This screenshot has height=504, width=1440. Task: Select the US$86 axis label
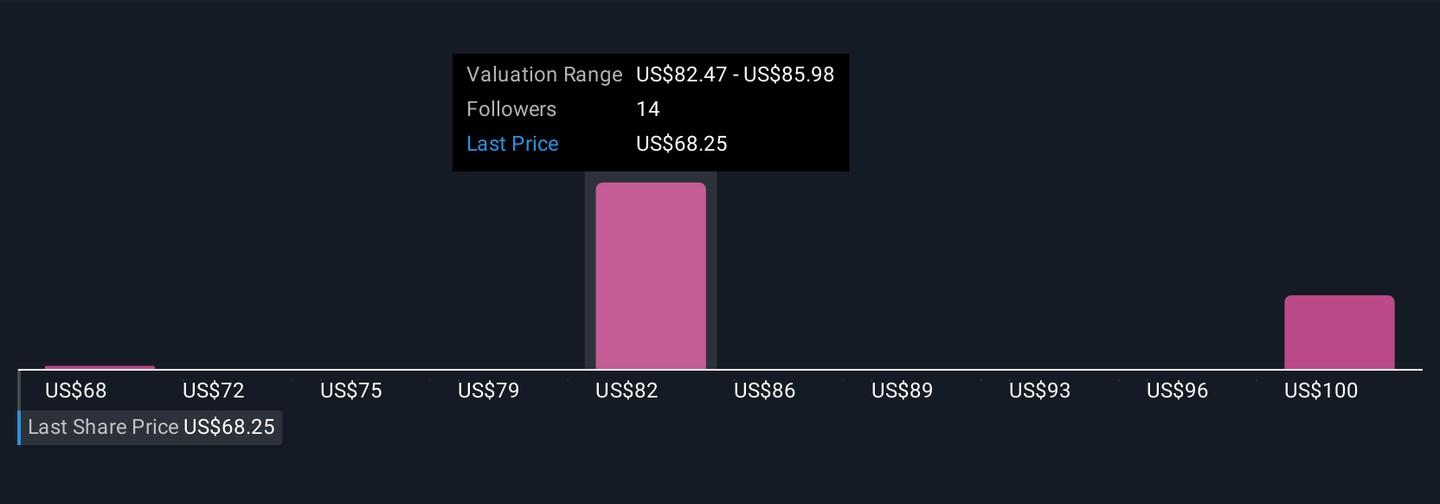click(765, 390)
